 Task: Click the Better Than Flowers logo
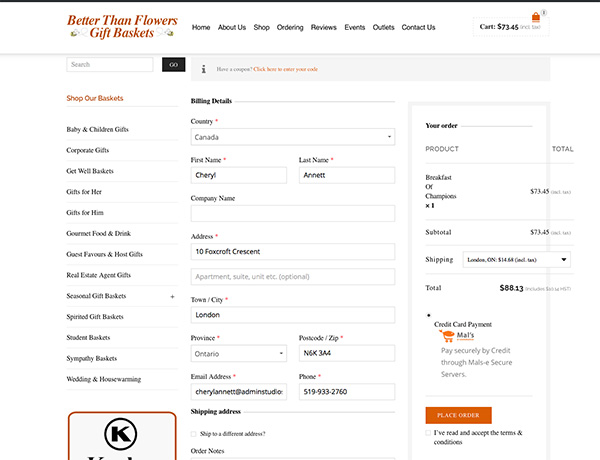tap(122, 27)
